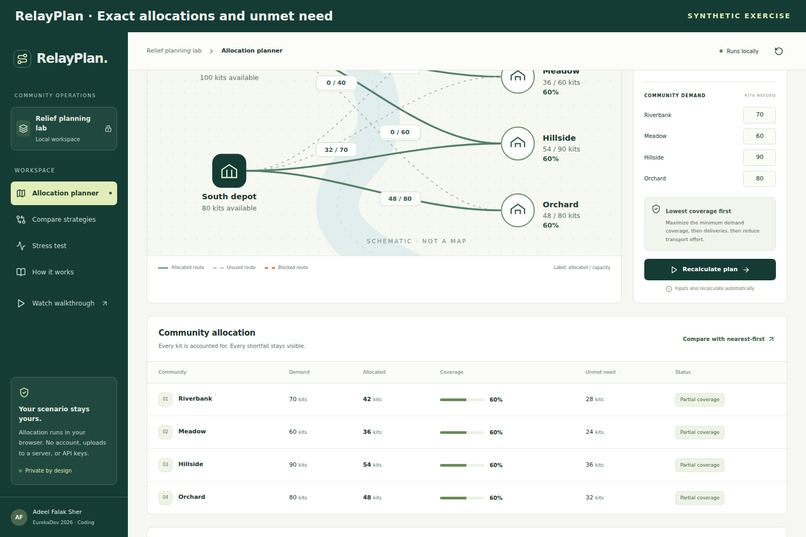Click the Hillside demand input field
Viewport: 806px width, 537px height.
pos(759,157)
